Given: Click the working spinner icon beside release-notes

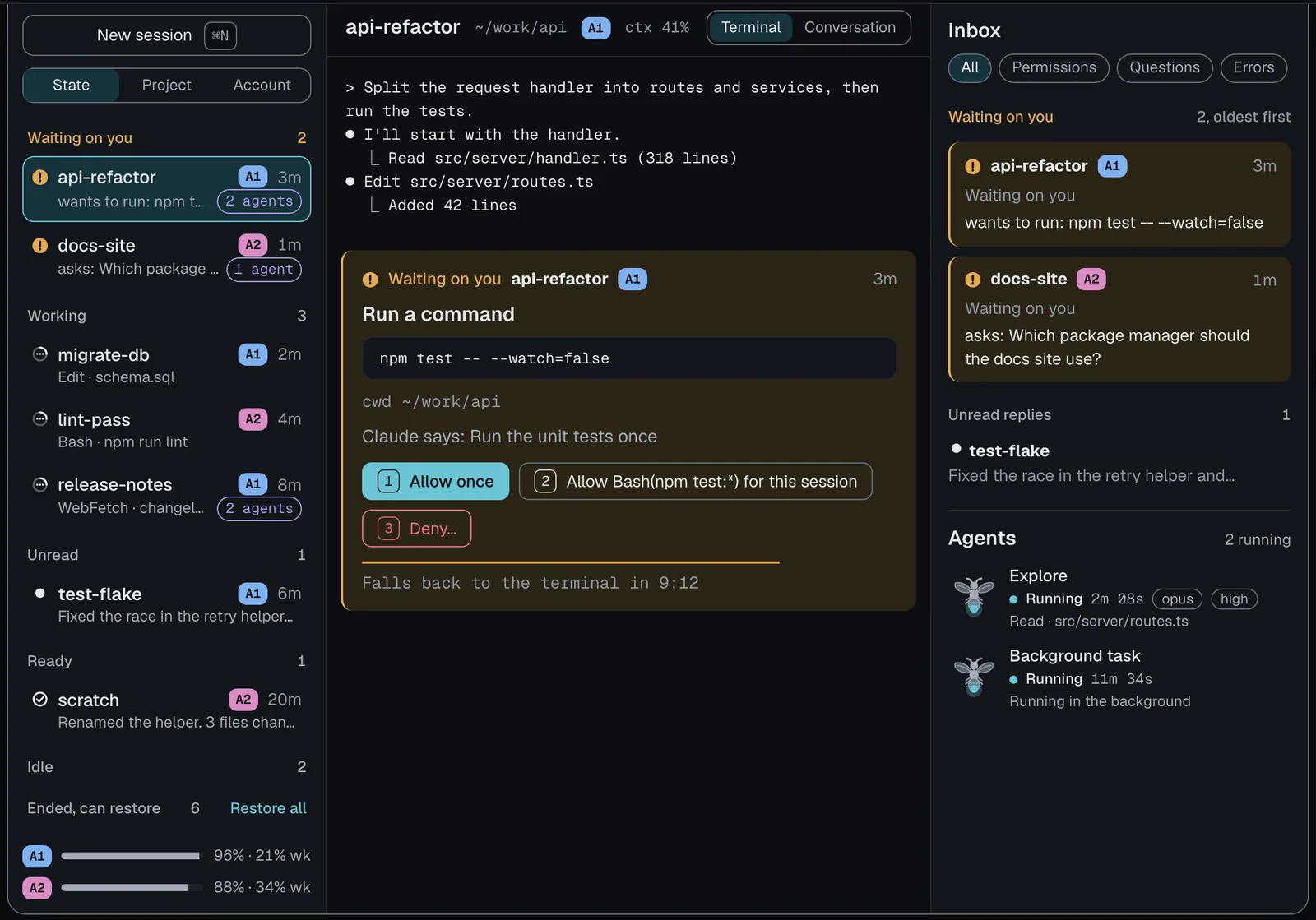Looking at the screenshot, I should pos(39,484).
